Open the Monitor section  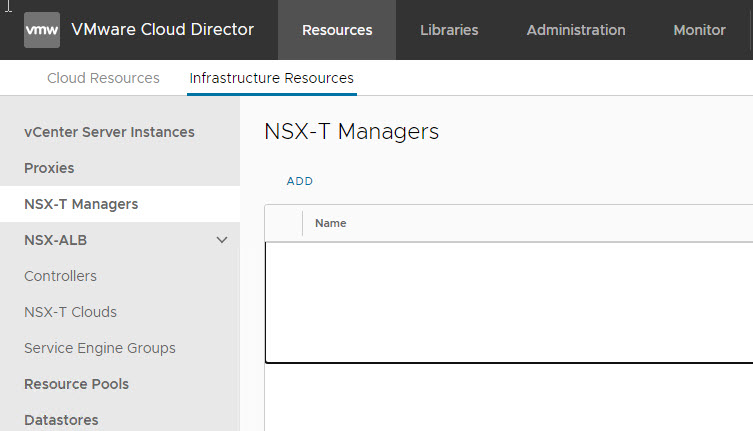699,30
